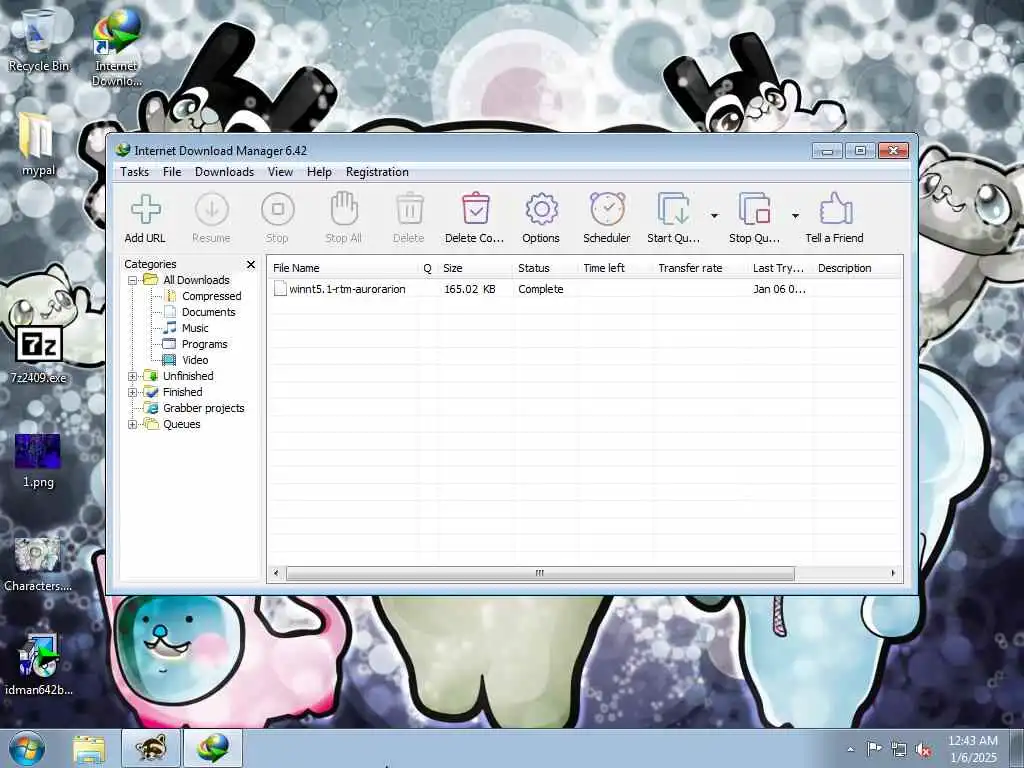Select the Characters image on desktop
Image resolution: width=1024 pixels, height=768 pixels.
point(38,564)
